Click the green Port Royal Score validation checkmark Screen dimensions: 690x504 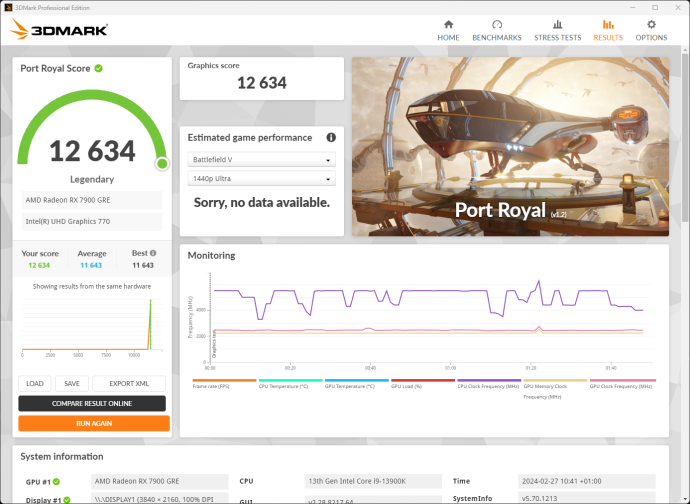pos(99,68)
